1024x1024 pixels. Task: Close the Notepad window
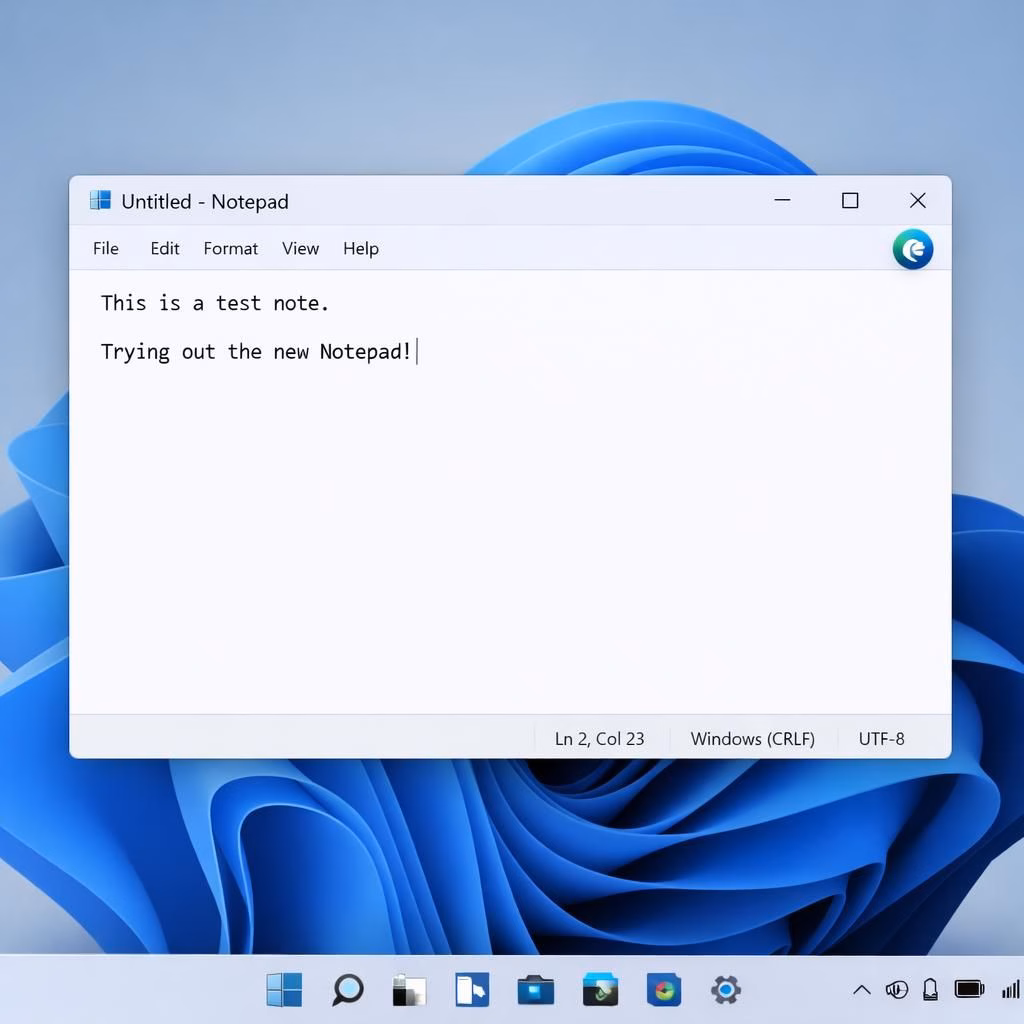coord(918,200)
